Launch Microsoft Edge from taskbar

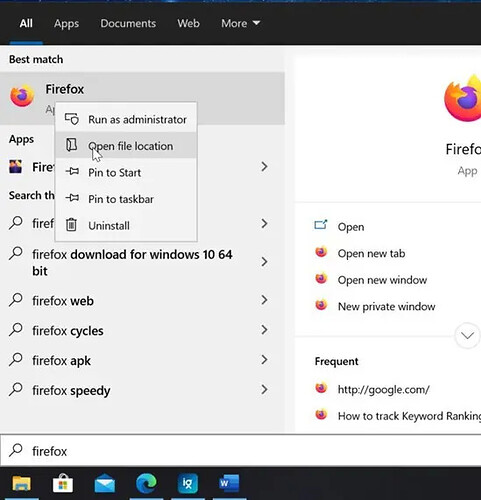coord(146,483)
